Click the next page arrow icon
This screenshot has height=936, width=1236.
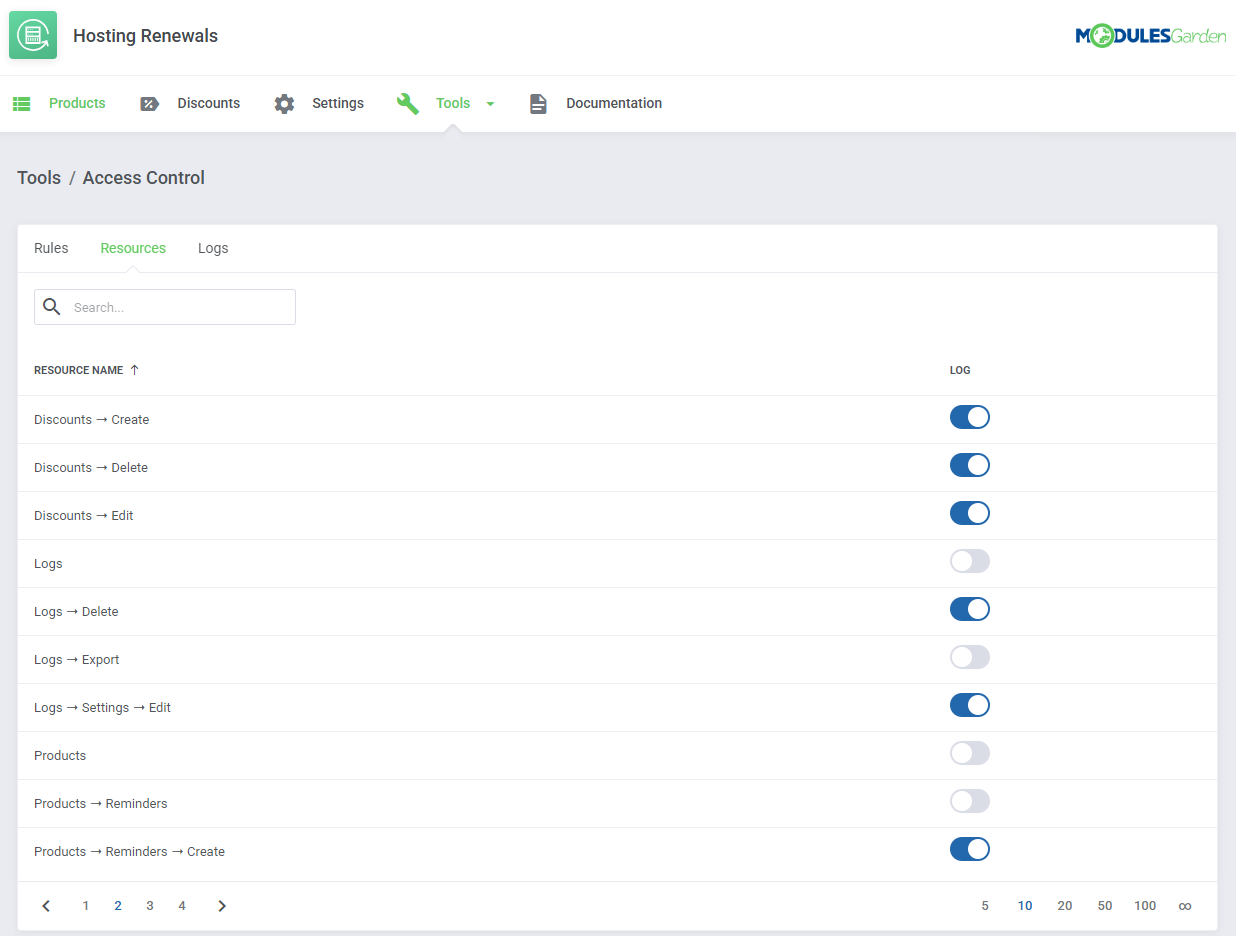point(222,905)
